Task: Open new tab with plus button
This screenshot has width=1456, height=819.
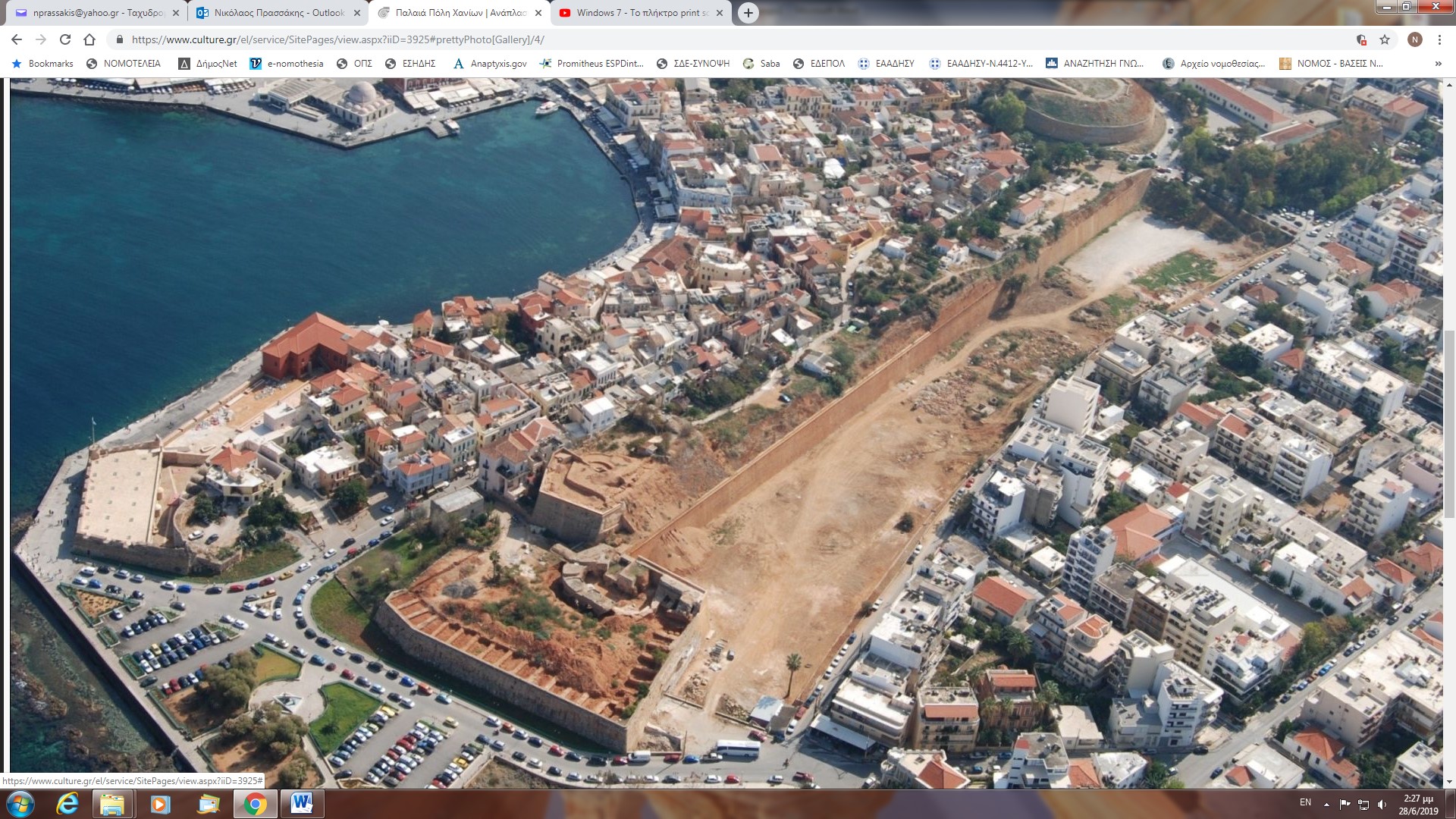Action: click(x=748, y=13)
